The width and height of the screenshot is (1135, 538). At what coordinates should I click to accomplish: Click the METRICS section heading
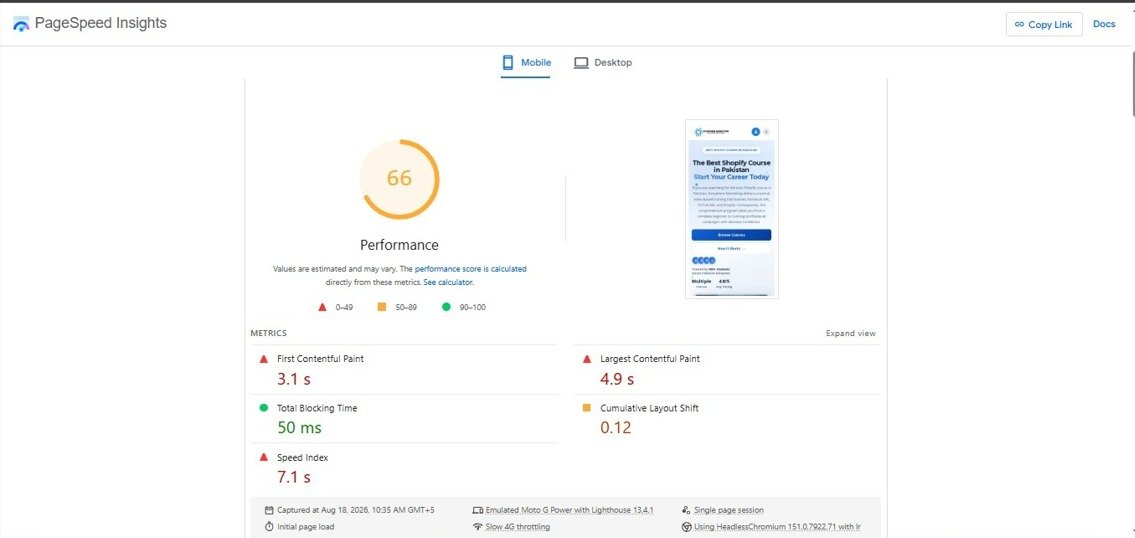coord(269,334)
